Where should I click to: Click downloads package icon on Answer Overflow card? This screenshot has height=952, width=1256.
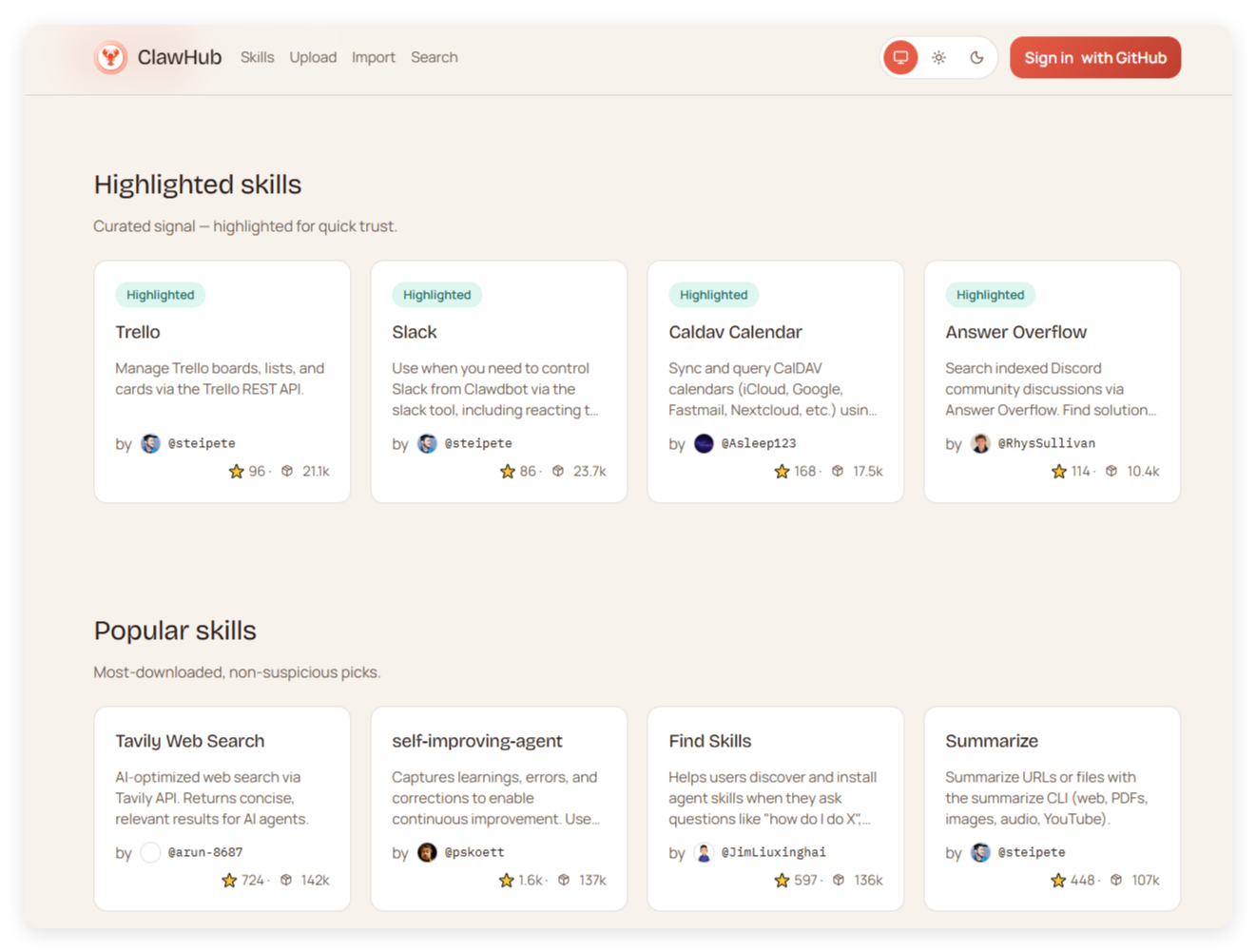point(1111,471)
